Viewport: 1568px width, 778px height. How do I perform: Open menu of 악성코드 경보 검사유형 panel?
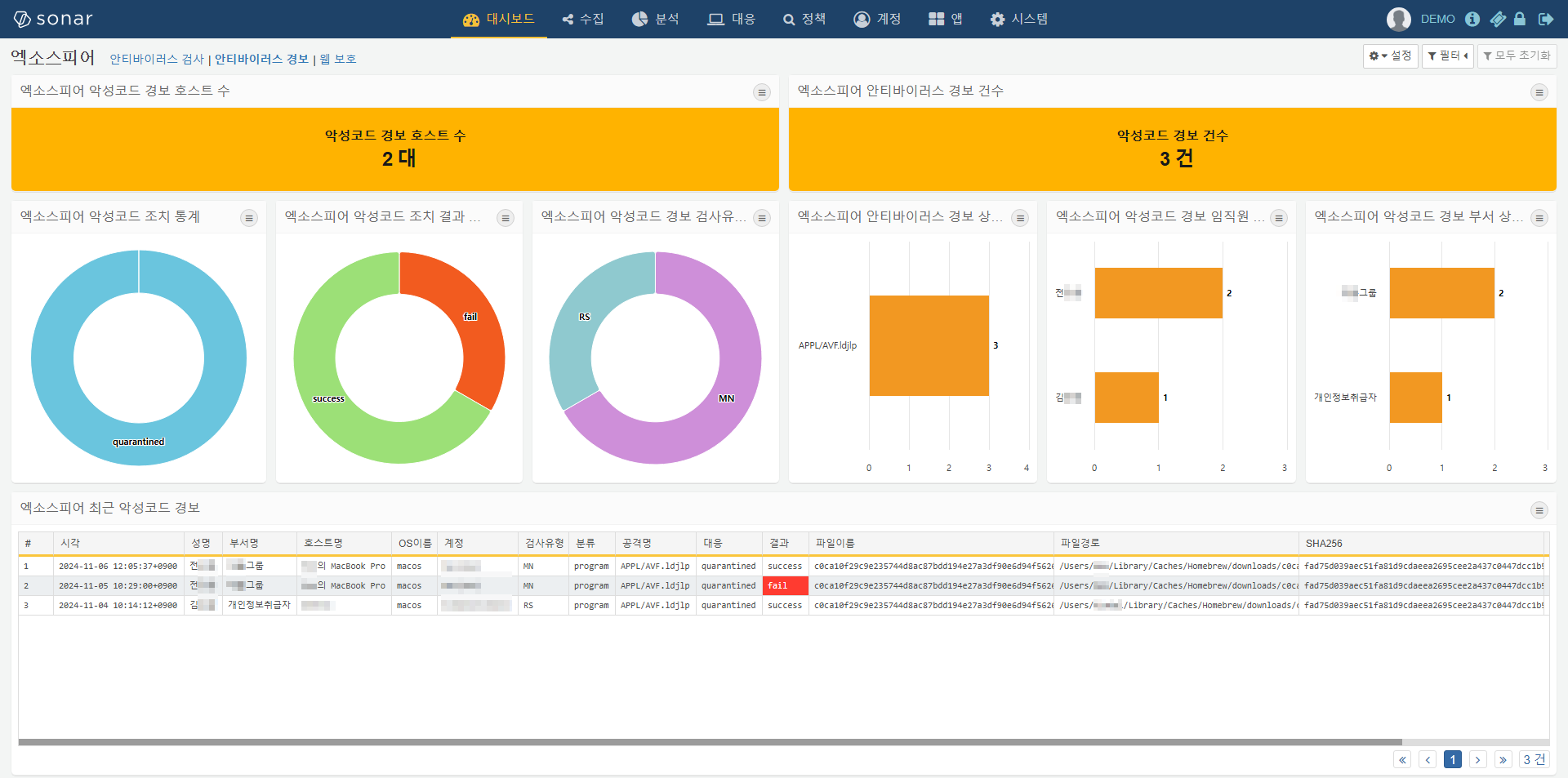click(x=762, y=218)
